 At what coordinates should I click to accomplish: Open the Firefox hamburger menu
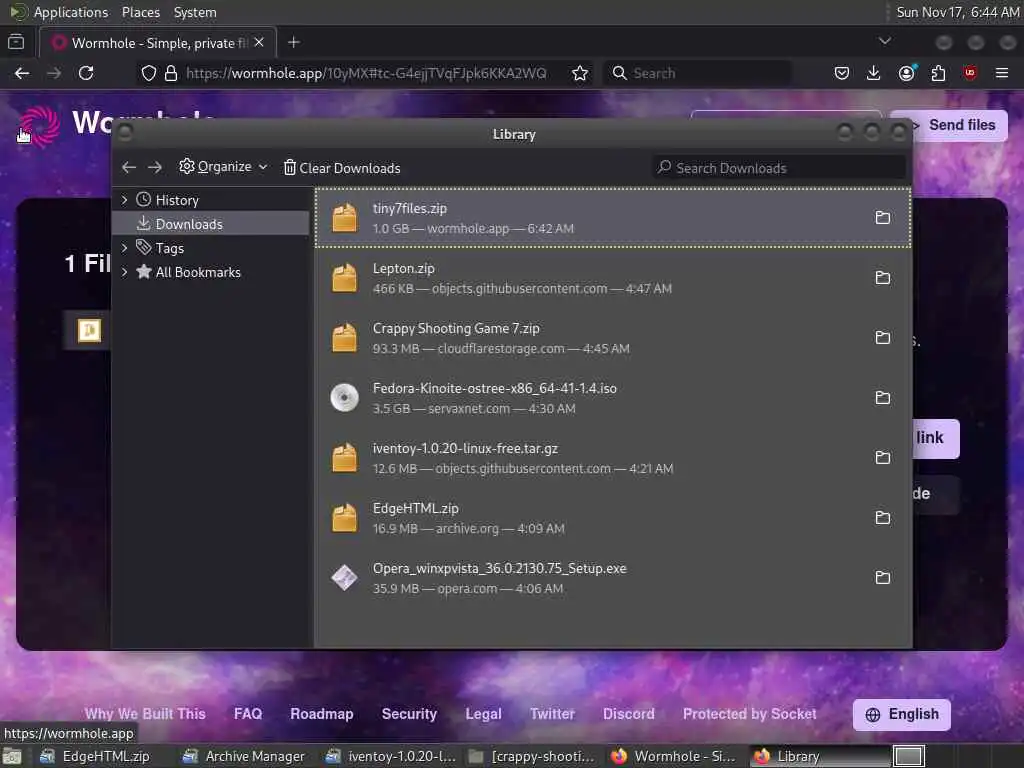(1002, 73)
